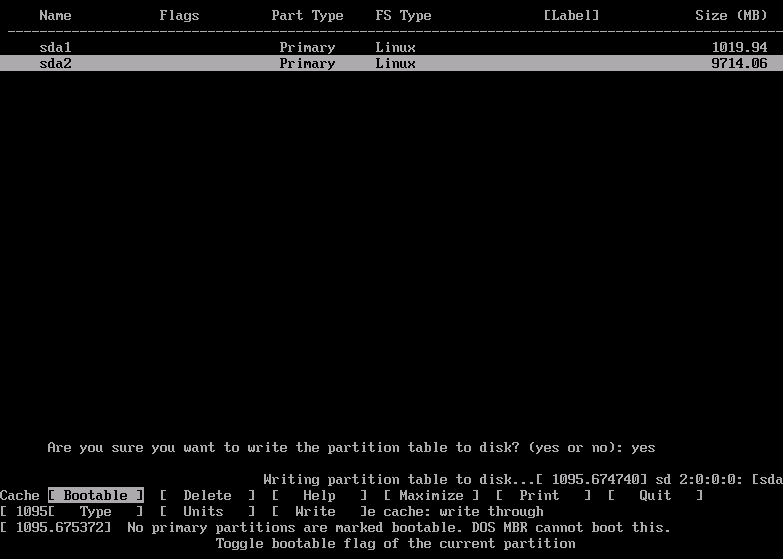783x559 pixels.
Task: Click the [ 1095.674740] kernel timestamp
Action: tap(591, 480)
